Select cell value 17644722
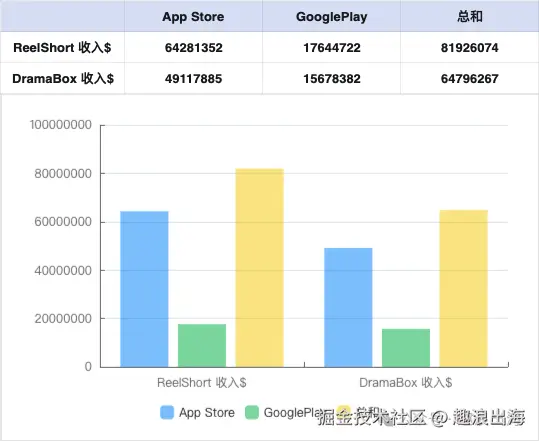Image resolution: width=539 pixels, height=441 pixels. pos(332,47)
